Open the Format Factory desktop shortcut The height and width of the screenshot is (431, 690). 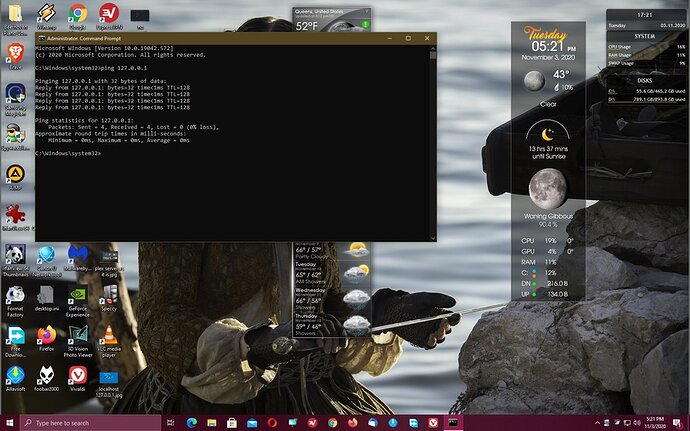tap(15, 301)
